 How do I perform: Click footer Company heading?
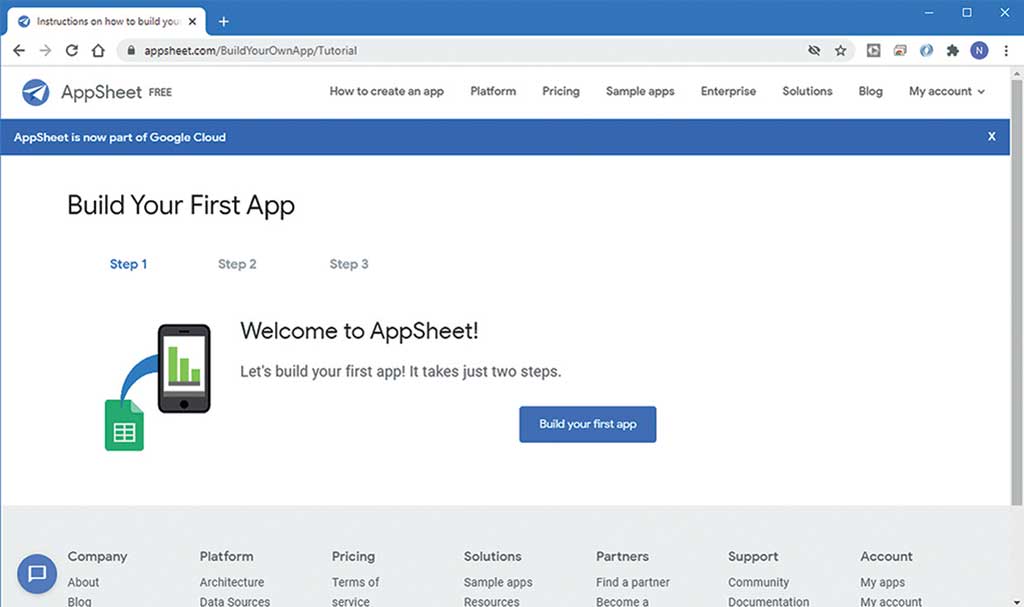[97, 556]
